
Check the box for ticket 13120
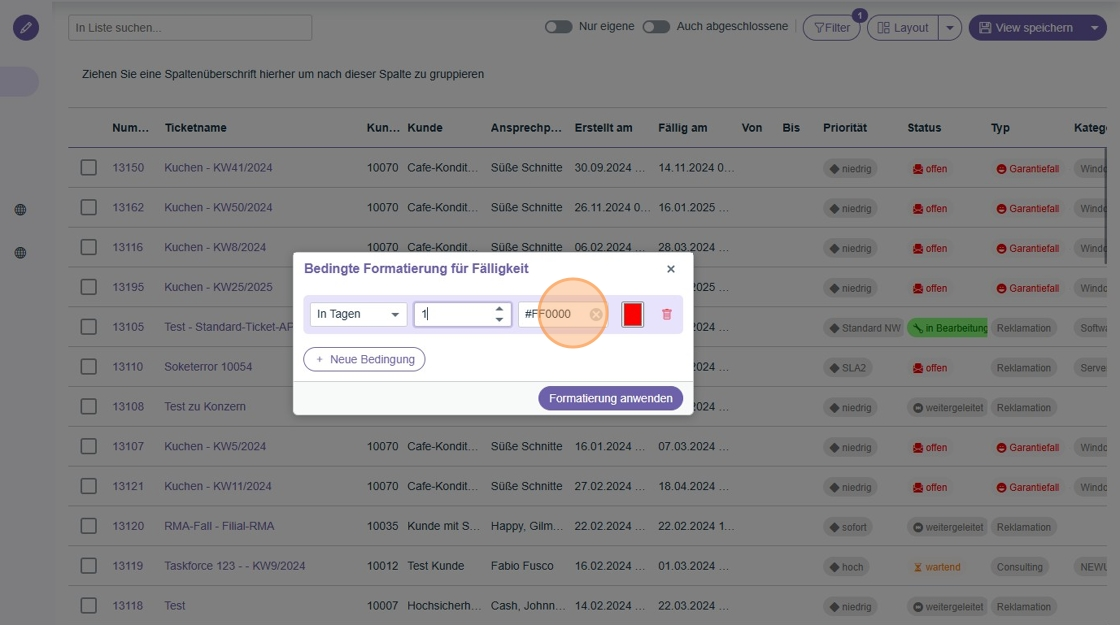(89, 526)
